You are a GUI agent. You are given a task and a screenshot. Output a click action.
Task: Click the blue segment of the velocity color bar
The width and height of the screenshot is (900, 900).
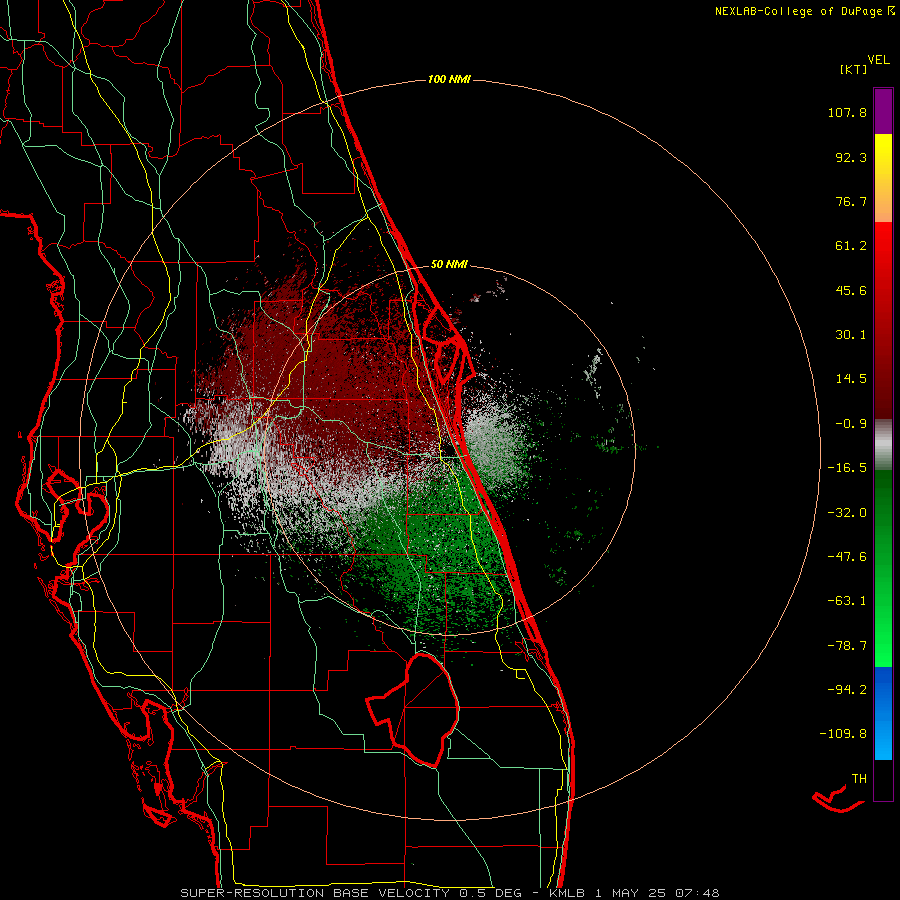click(x=883, y=713)
